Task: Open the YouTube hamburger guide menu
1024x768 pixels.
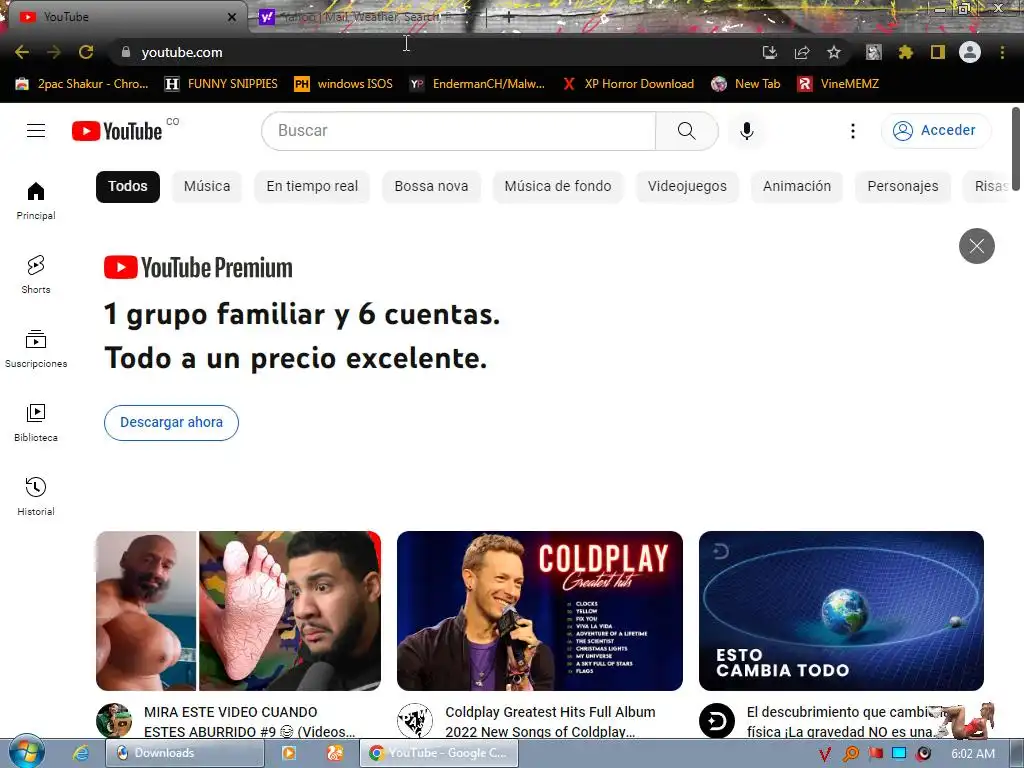Action: [36, 131]
